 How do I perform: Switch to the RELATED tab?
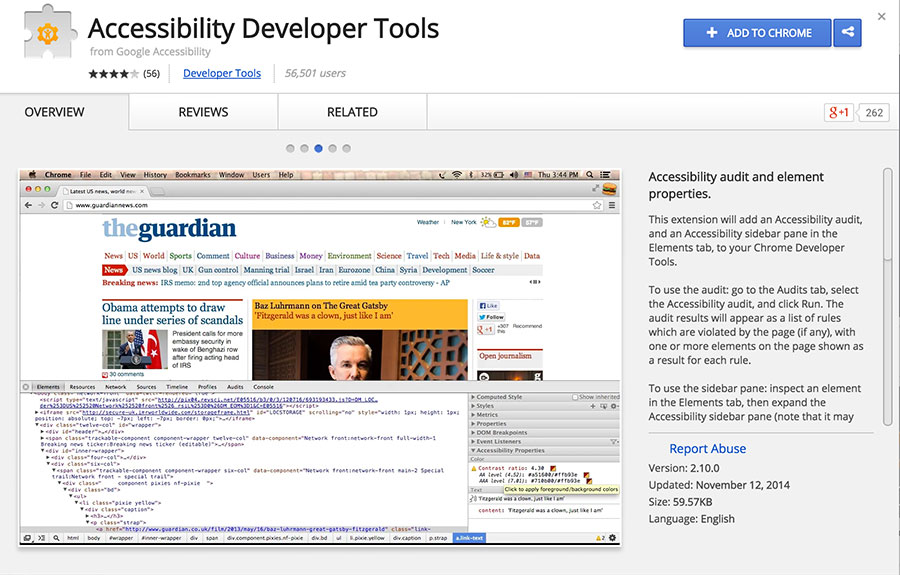coord(352,112)
